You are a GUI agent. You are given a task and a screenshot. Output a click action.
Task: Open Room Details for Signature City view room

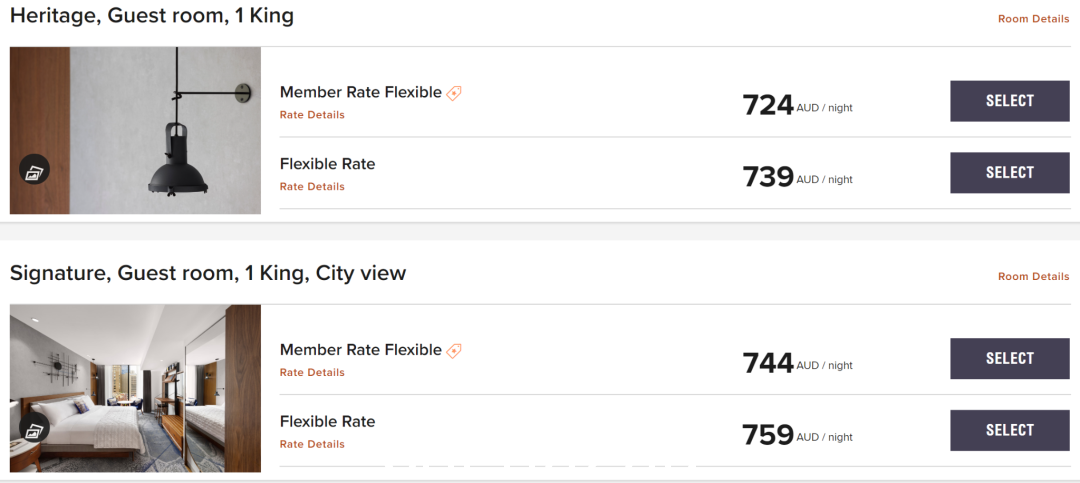[1033, 277]
